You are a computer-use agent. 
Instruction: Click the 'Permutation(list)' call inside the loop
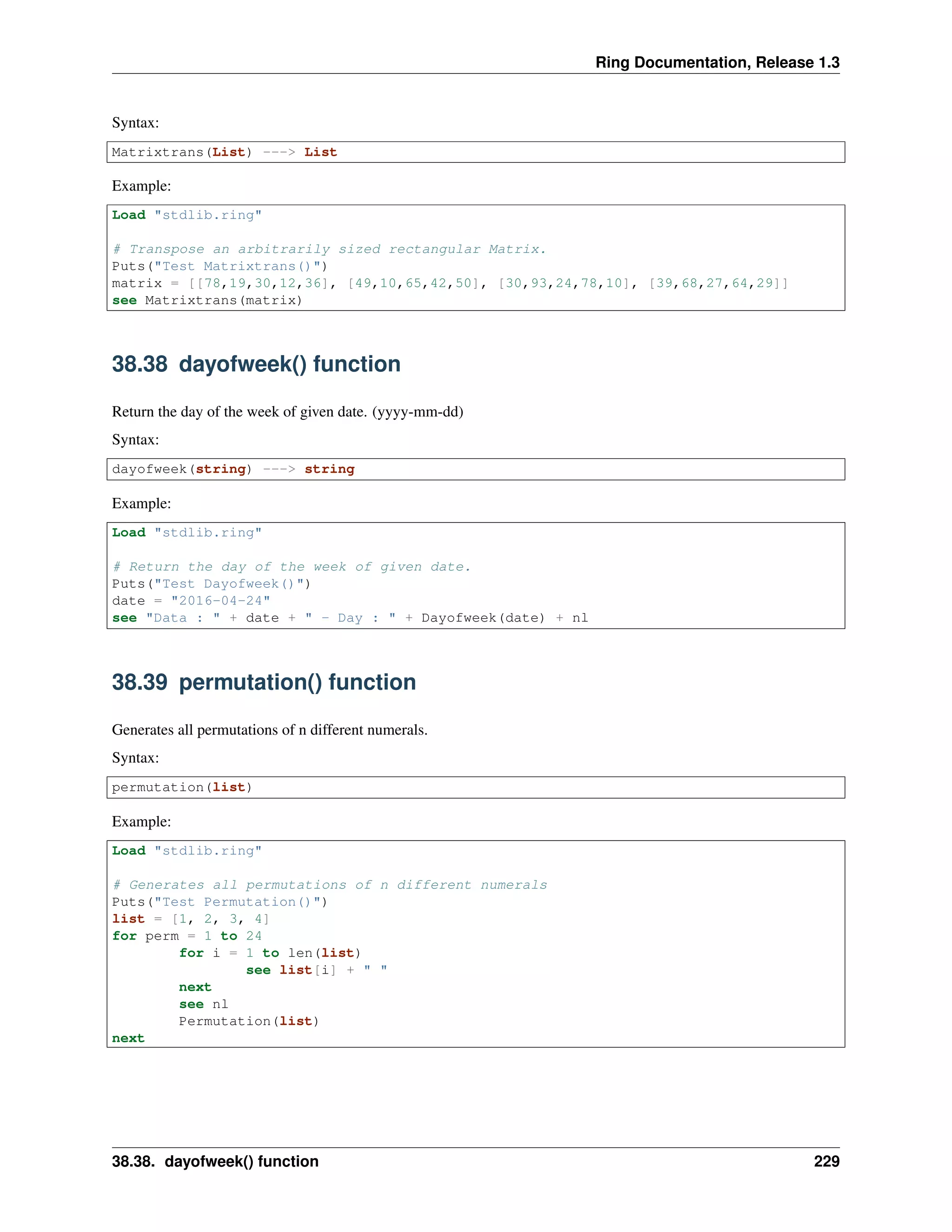249,1021
